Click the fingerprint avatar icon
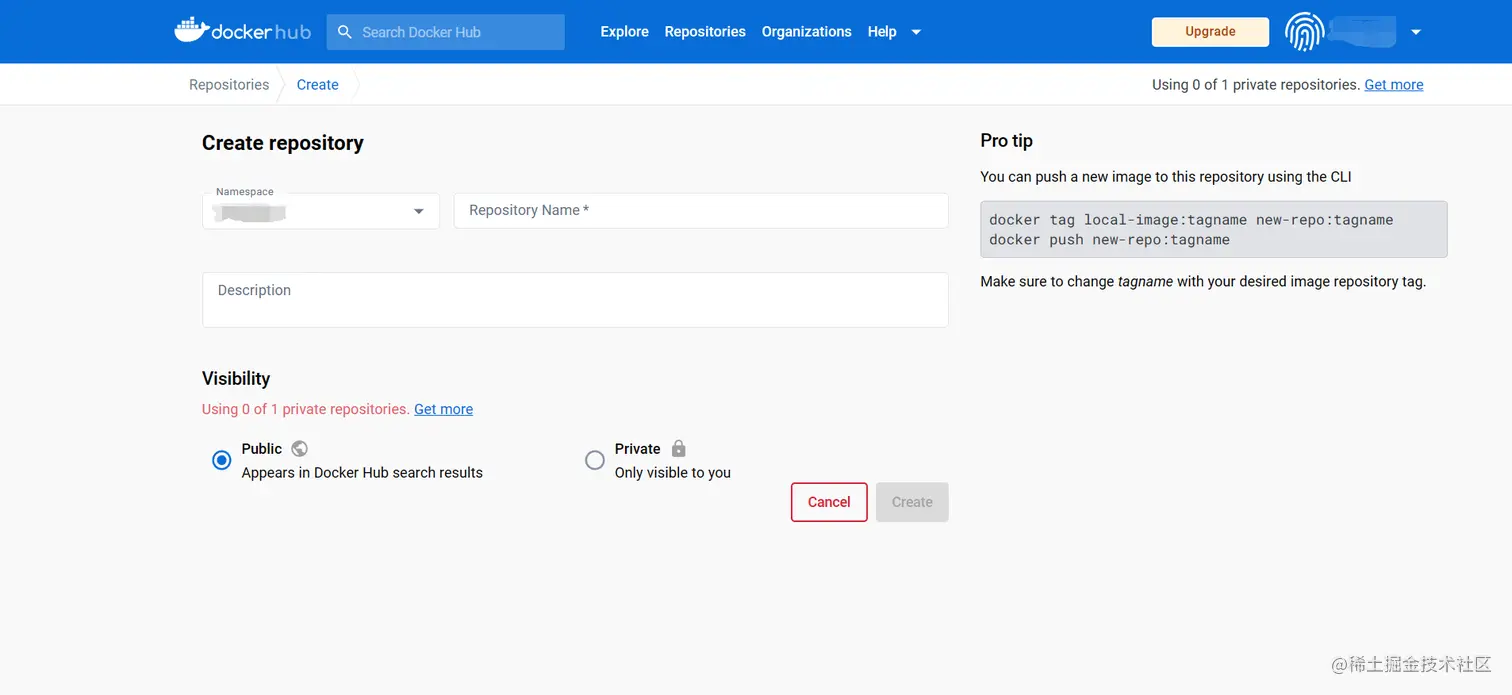 [x=1304, y=32]
